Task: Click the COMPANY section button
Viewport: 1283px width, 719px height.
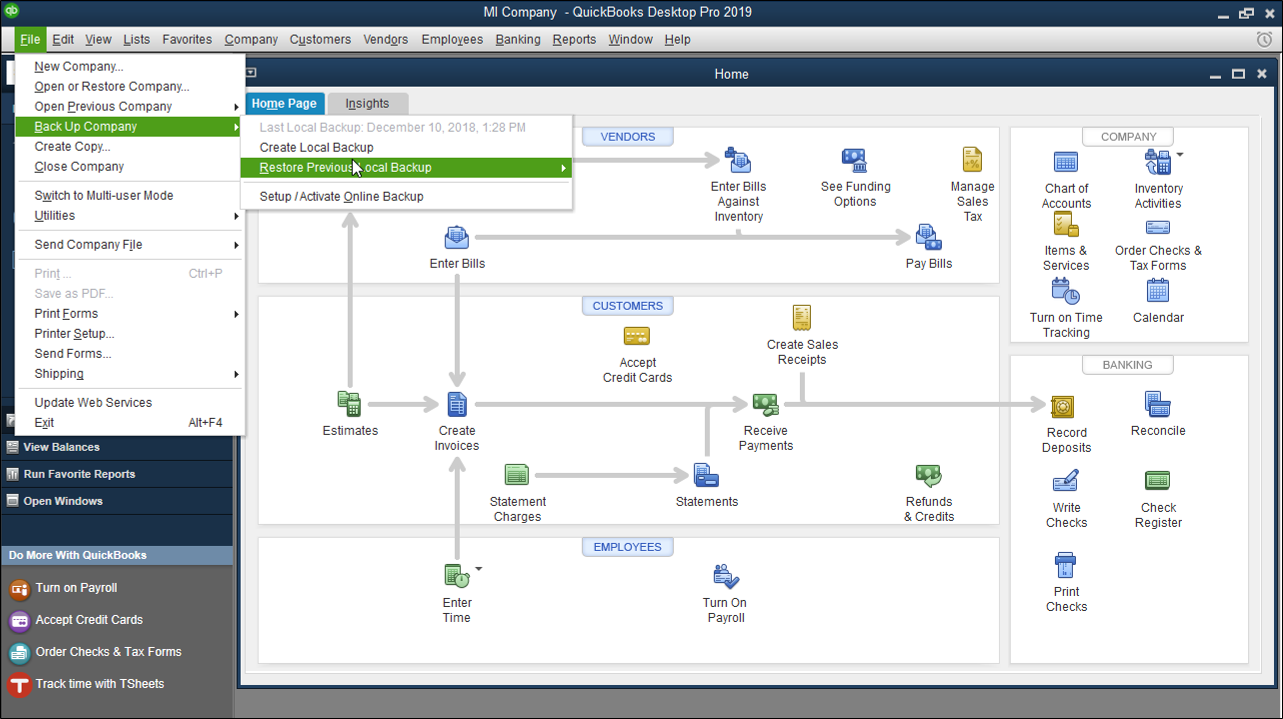Action: [1128, 136]
